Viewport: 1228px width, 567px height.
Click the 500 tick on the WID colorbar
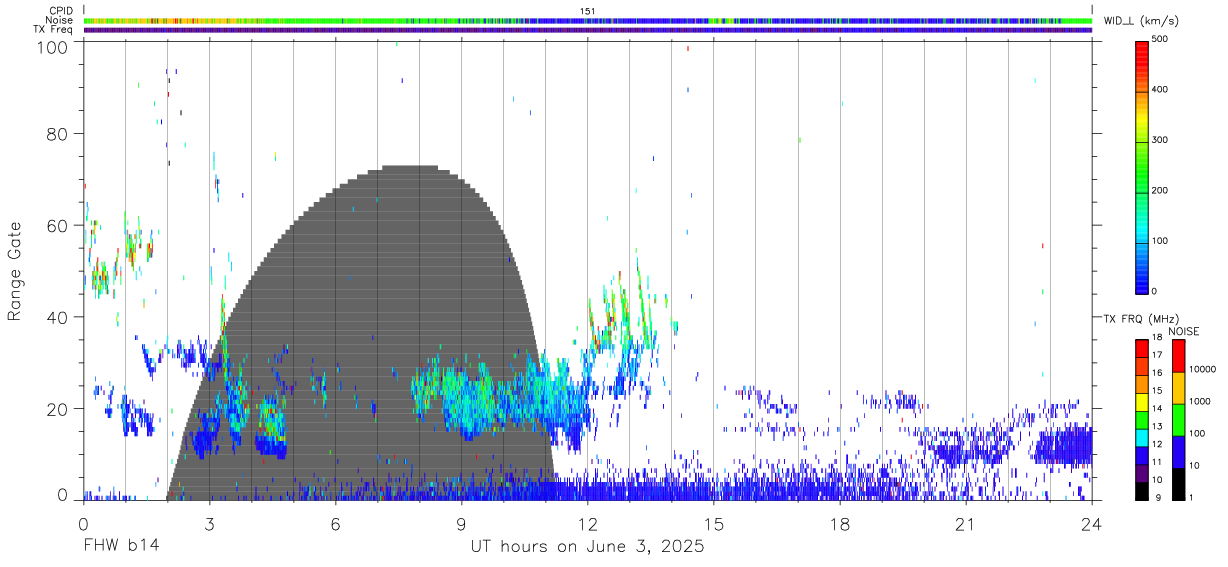click(x=1160, y=39)
